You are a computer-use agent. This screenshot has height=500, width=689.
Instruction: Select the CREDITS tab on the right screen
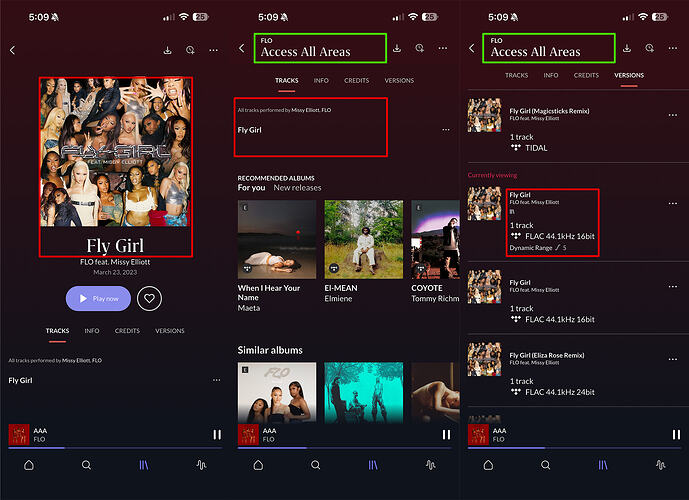pyautogui.click(x=586, y=76)
